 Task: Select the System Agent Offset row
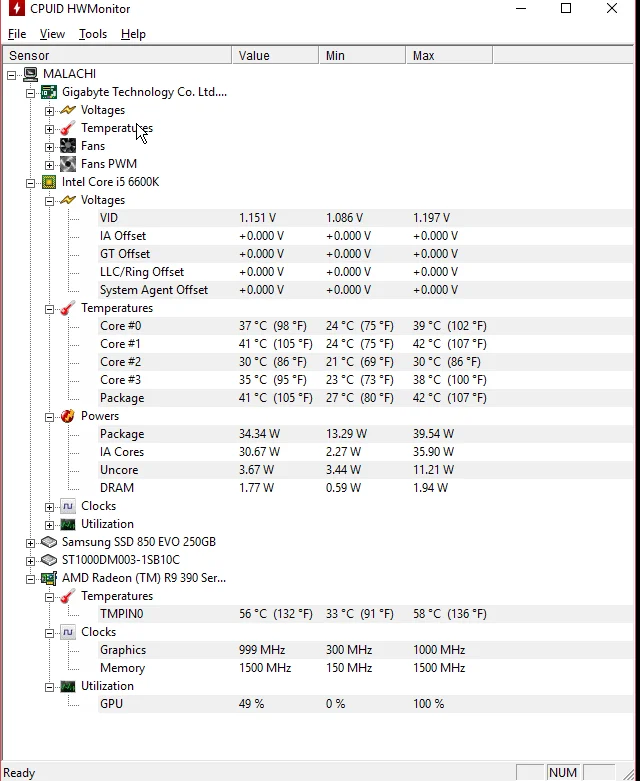pyautogui.click(x=365, y=290)
